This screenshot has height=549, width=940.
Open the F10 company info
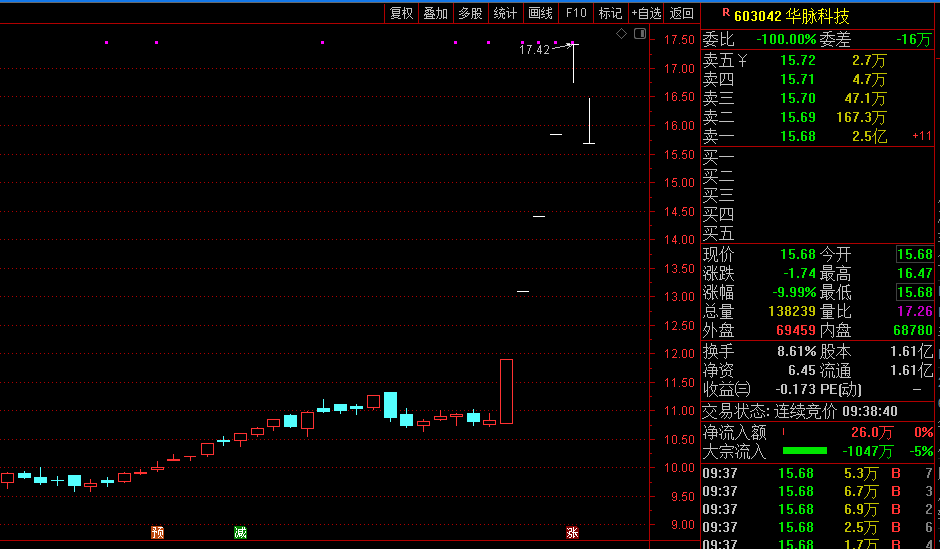[x=576, y=13]
